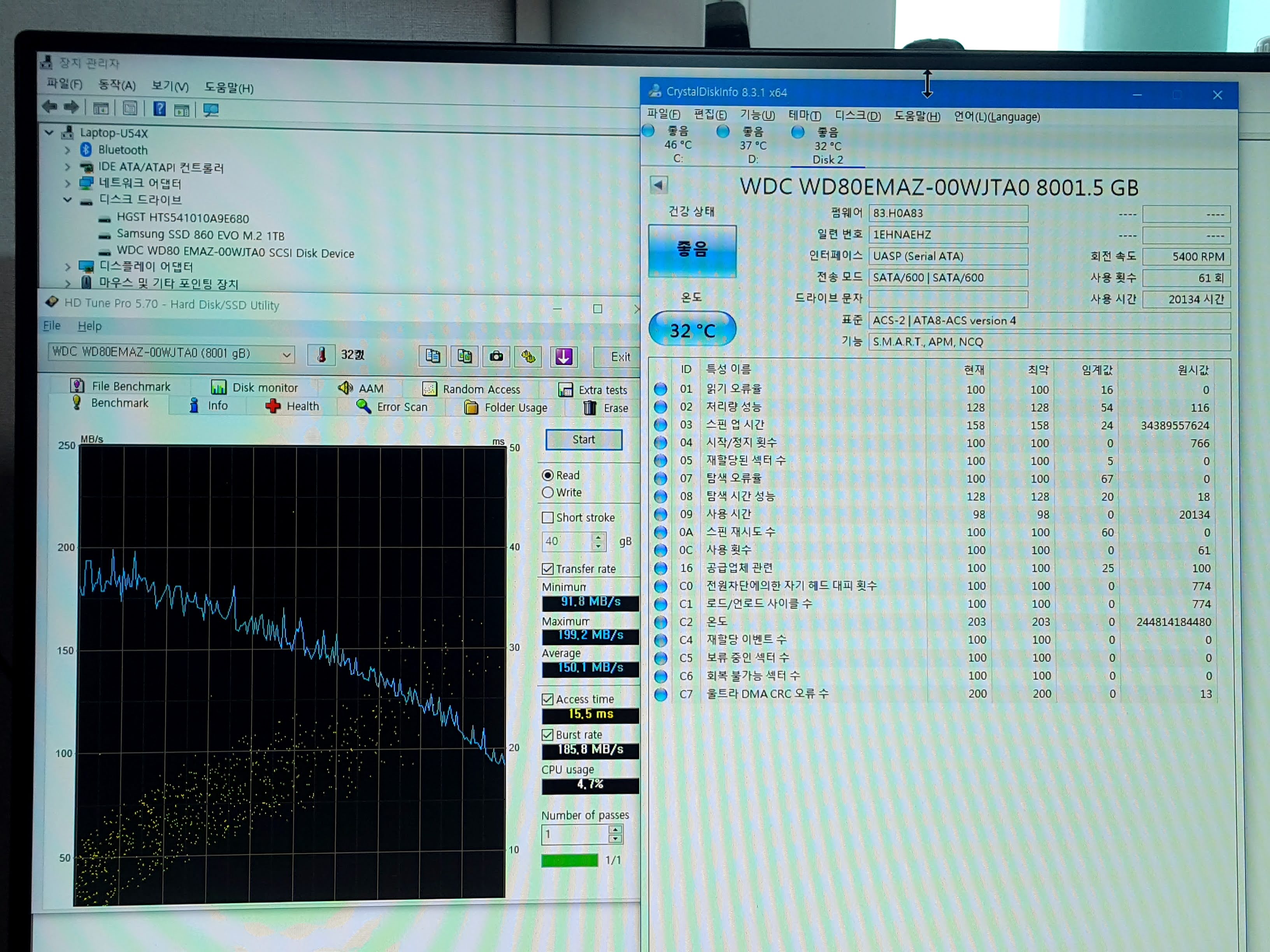Expand mouse and pointing devices node
Screen dimensions: 1270x952
tap(67, 283)
